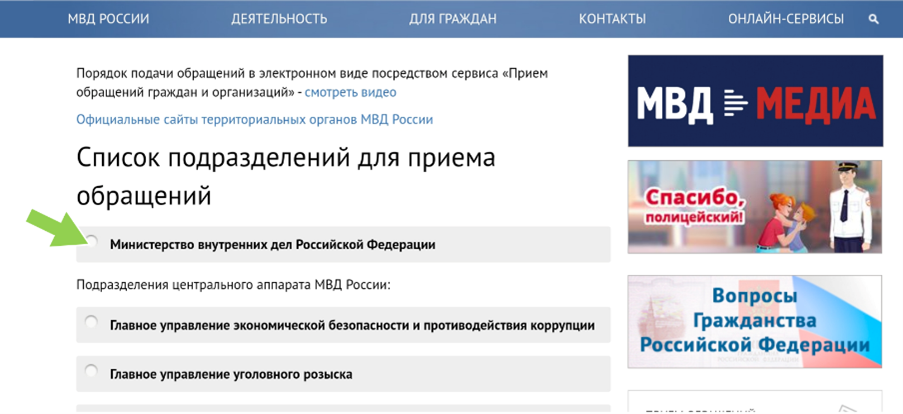
Task: Open the МВД РОССИИ menu
Action: point(108,19)
